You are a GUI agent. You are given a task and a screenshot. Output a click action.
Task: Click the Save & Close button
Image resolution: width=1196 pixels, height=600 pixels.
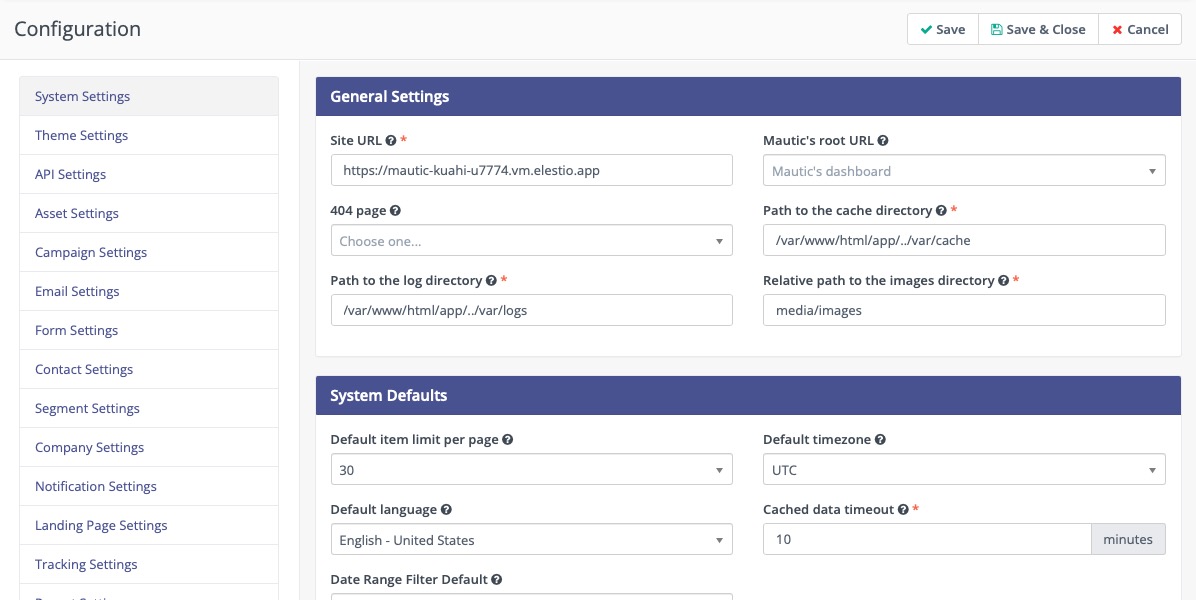(x=1038, y=29)
